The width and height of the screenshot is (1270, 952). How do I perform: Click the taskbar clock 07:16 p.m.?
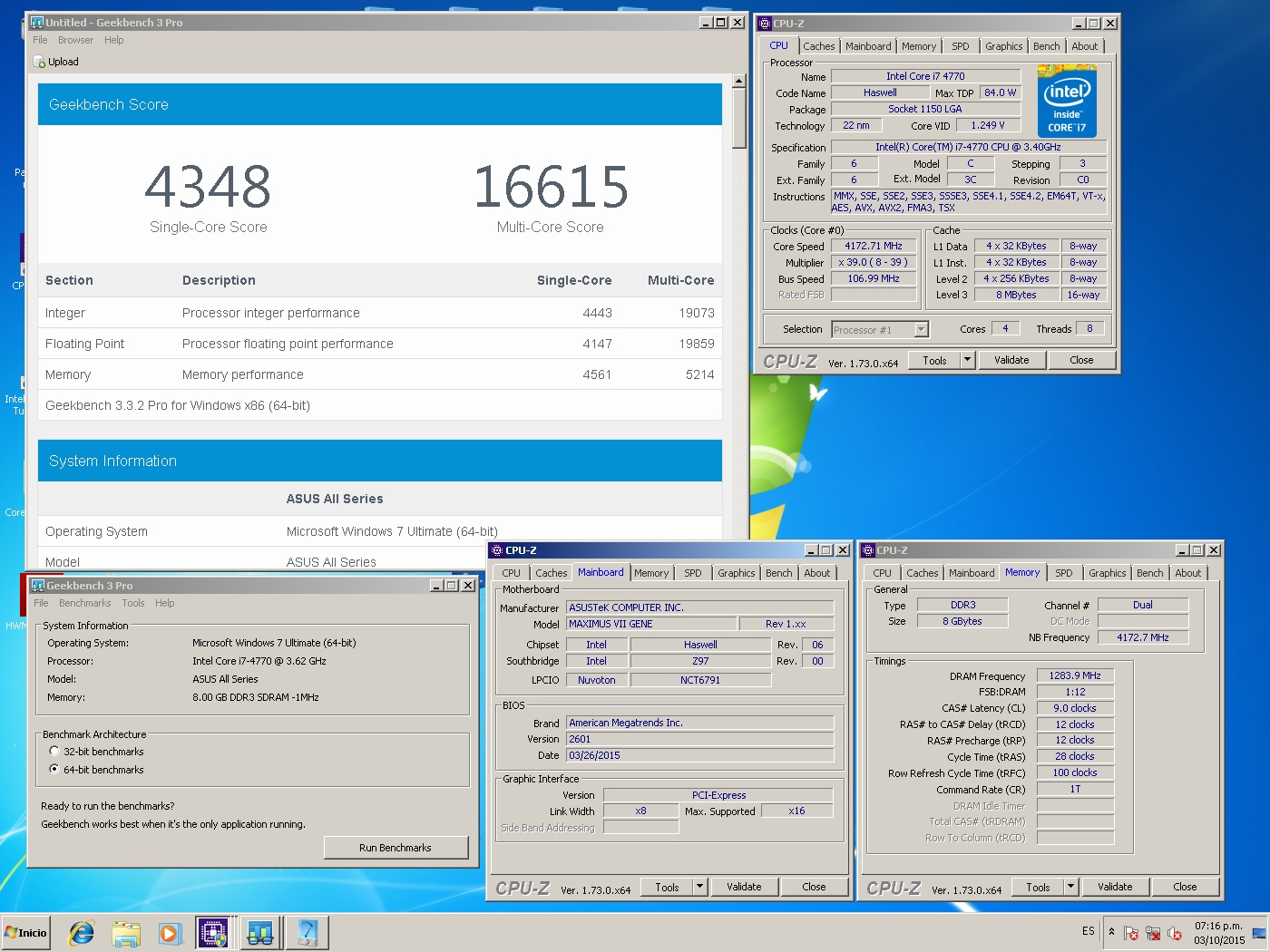(1218, 926)
